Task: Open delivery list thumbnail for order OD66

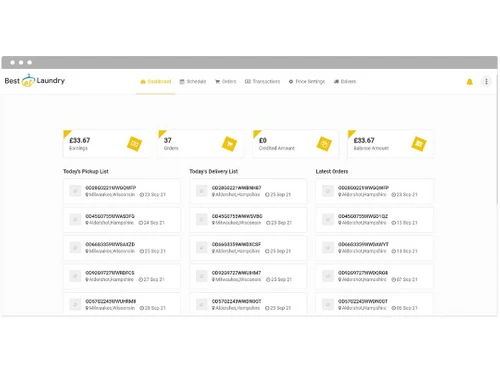Action: pyautogui.click(x=202, y=248)
